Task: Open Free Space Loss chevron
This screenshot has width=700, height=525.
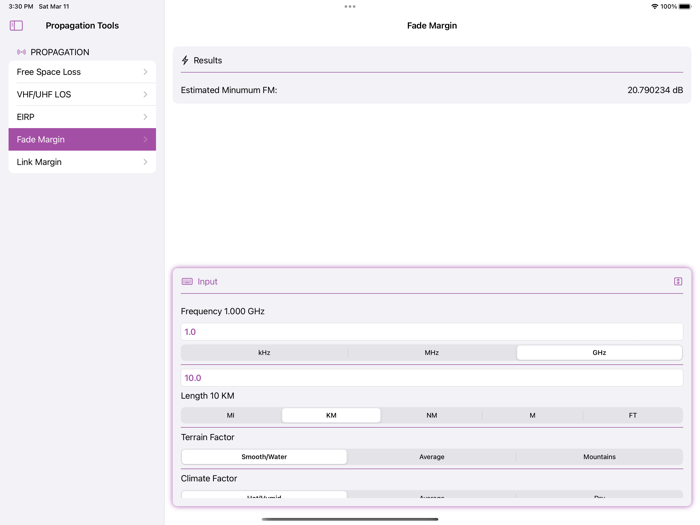Action: coord(145,72)
